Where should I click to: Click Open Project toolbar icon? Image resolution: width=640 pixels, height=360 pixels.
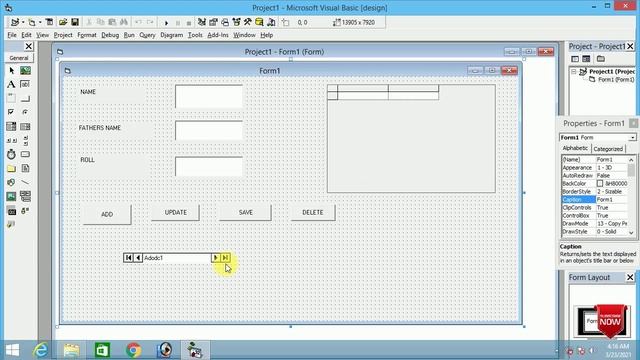63,22
